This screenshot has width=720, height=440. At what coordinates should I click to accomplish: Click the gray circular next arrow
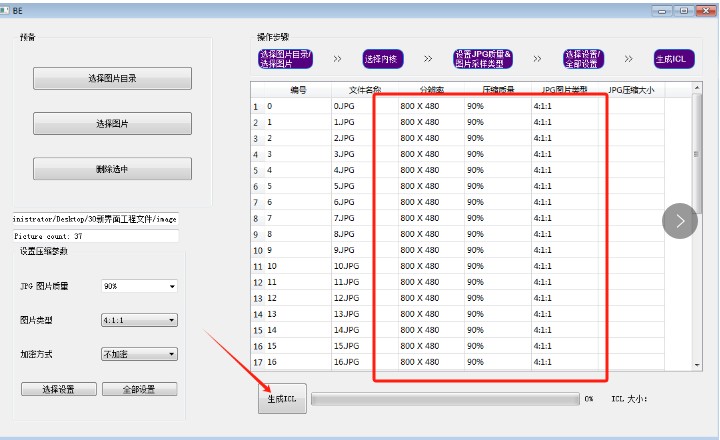680,221
